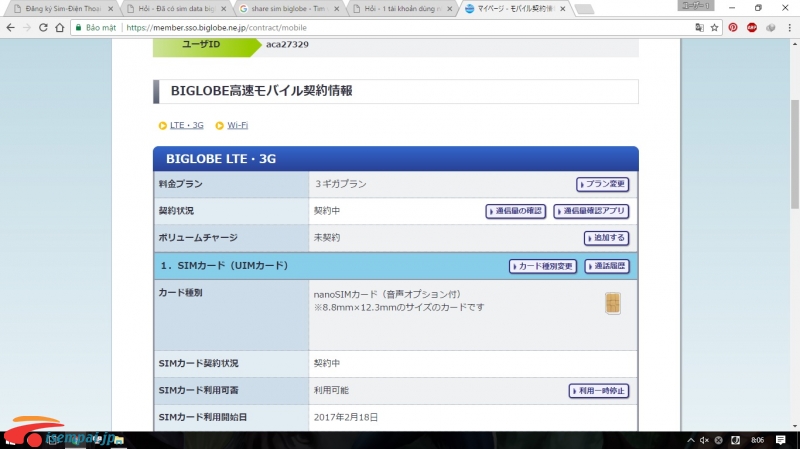Open the gray extension beside ABP

tap(770, 28)
